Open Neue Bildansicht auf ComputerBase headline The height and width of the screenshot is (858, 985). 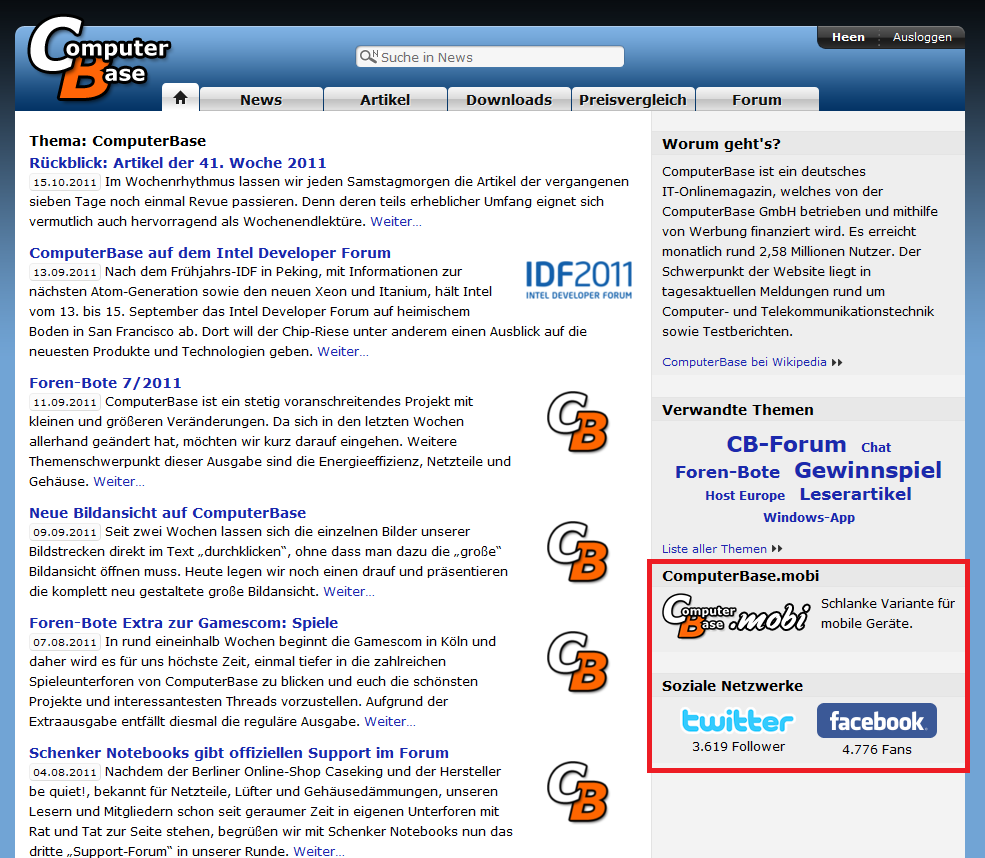[168, 513]
